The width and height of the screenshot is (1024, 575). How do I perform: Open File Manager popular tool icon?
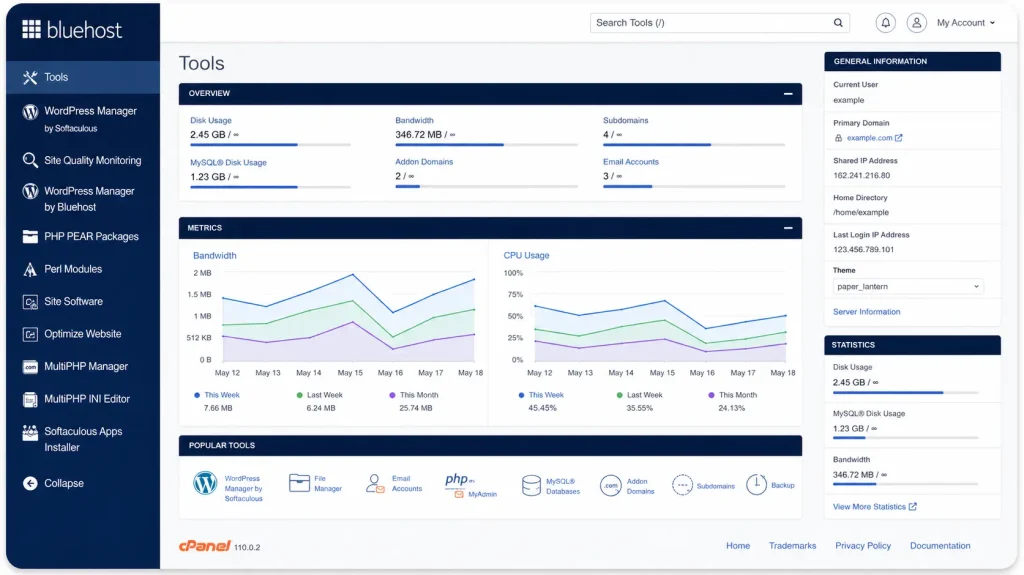[299, 484]
